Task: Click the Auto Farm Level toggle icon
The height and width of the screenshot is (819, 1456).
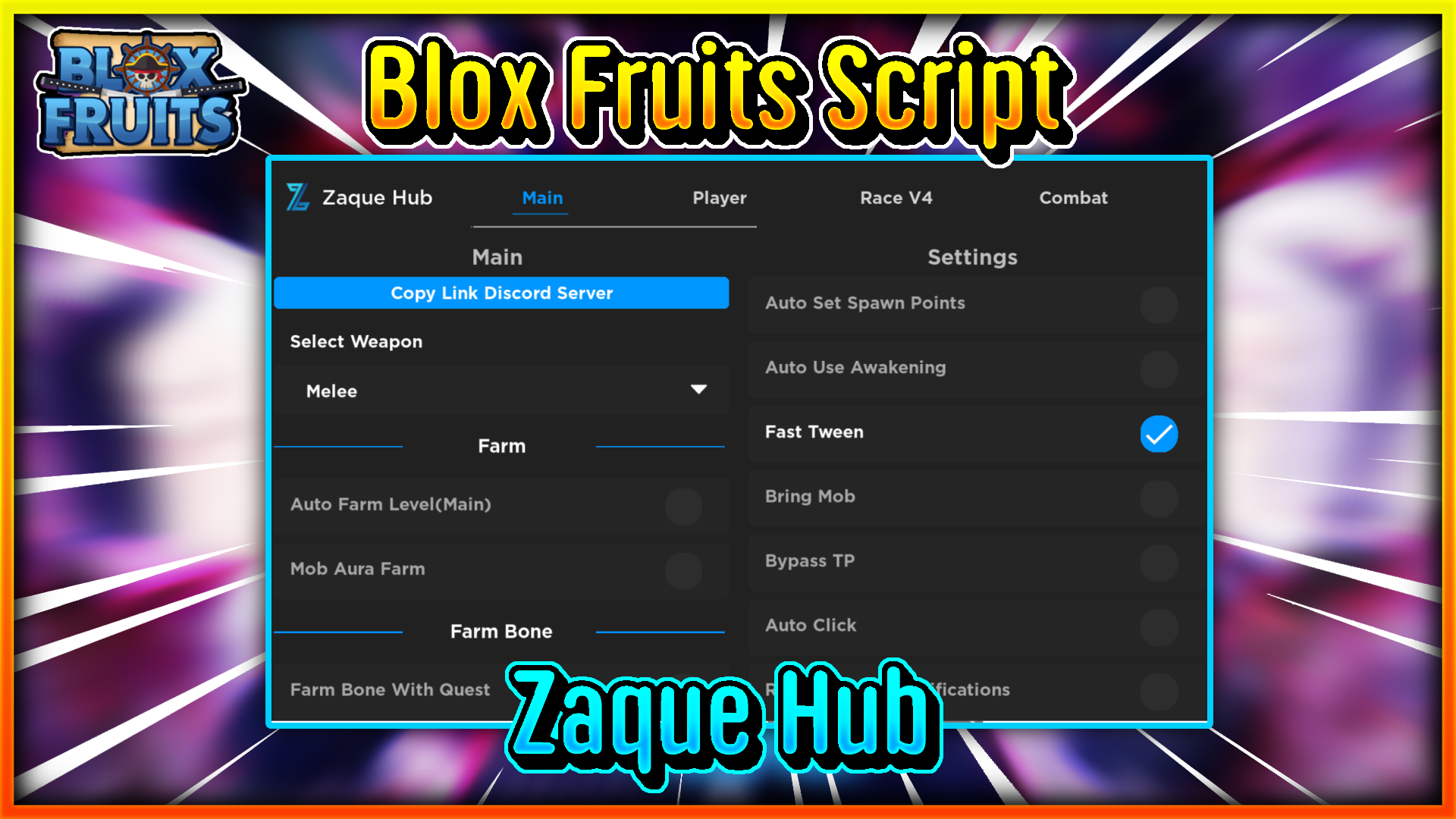Action: pos(682,506)
